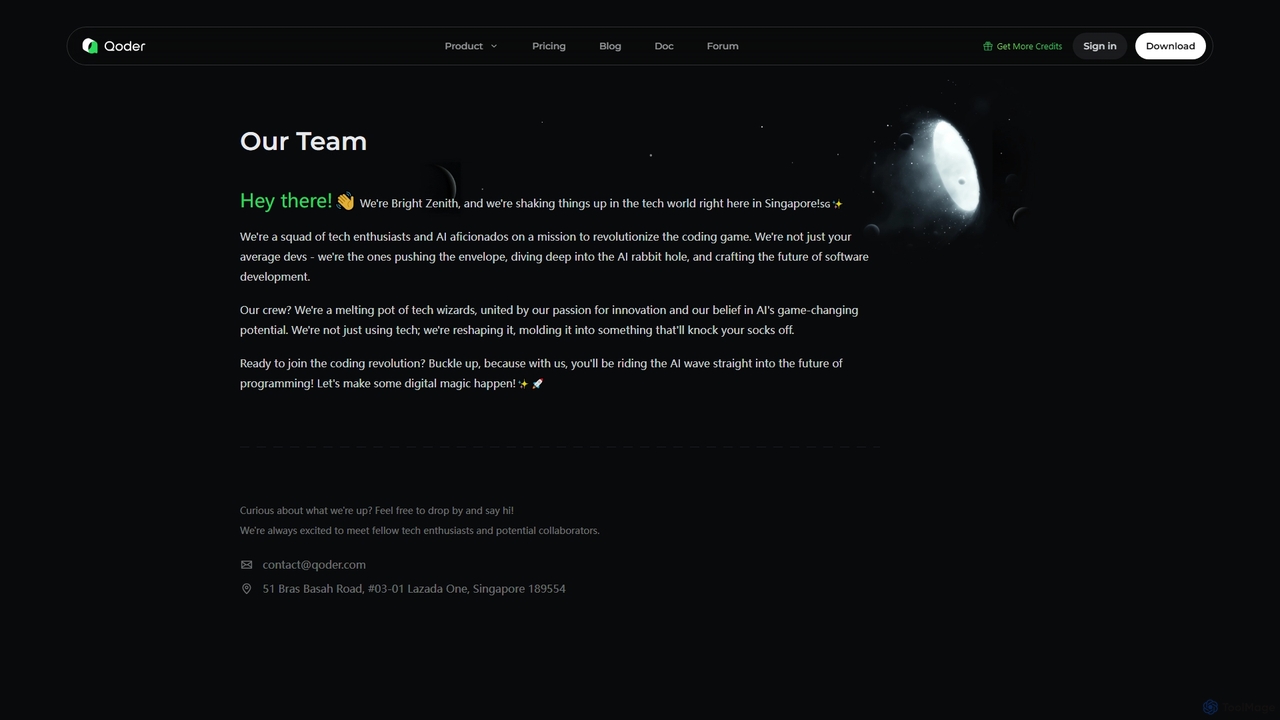1280x720 pixels.
Task: Click the 'Curious about what we're up?' line
Action: tap(377, 510)
